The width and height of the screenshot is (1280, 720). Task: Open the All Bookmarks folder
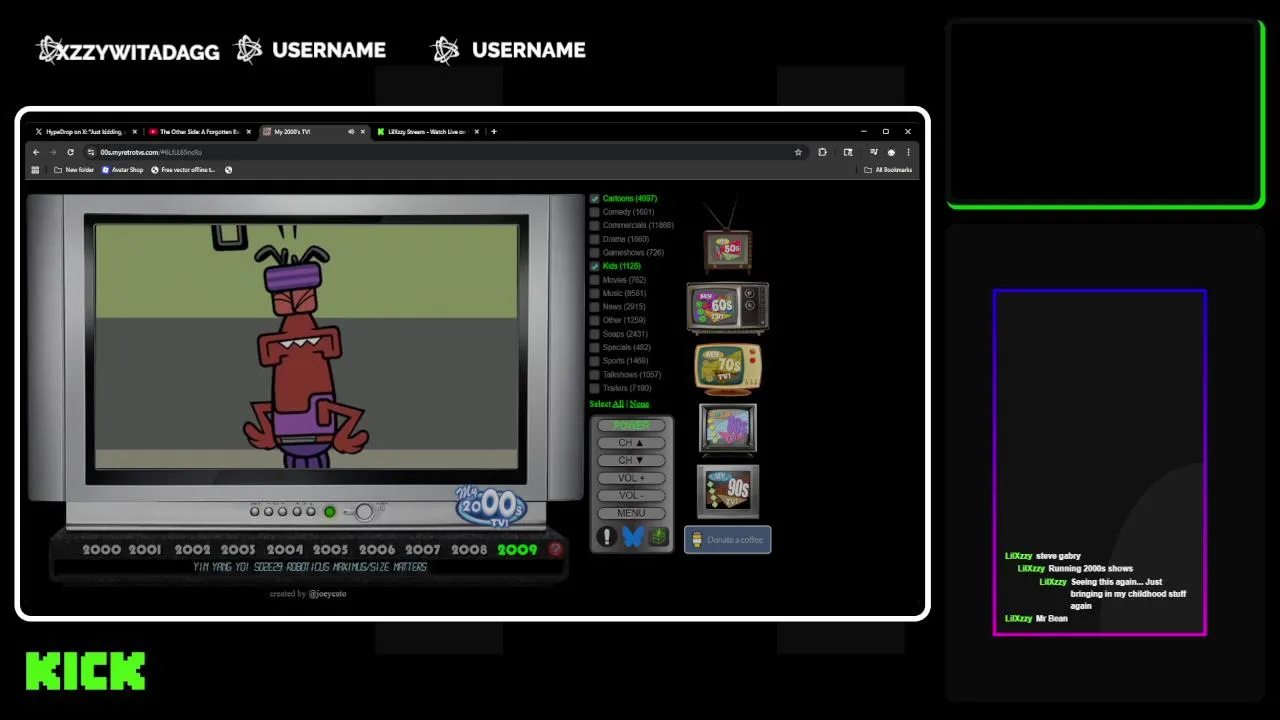point(888,170)
